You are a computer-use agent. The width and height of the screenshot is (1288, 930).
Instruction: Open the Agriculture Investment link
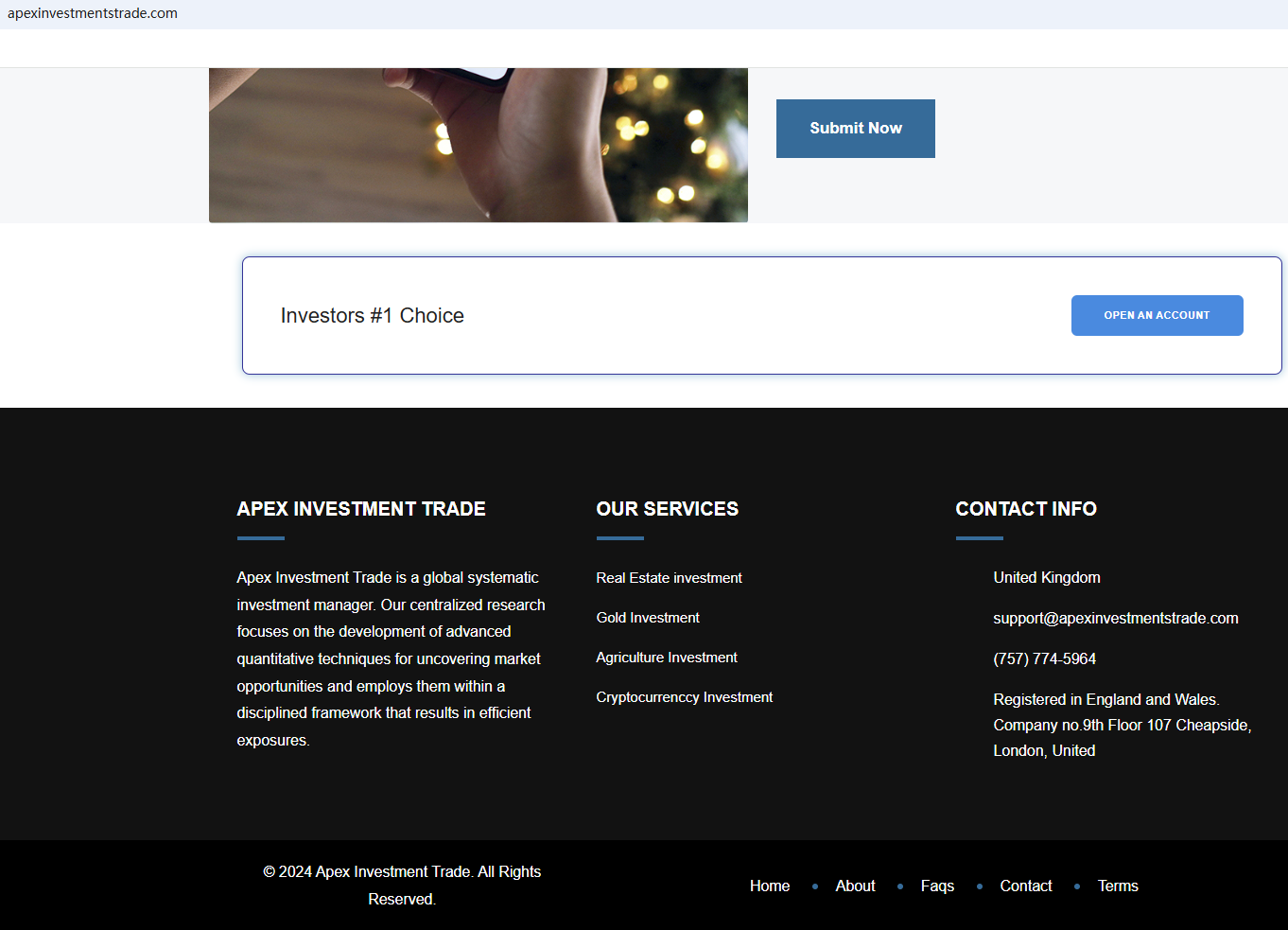point(667,658)
